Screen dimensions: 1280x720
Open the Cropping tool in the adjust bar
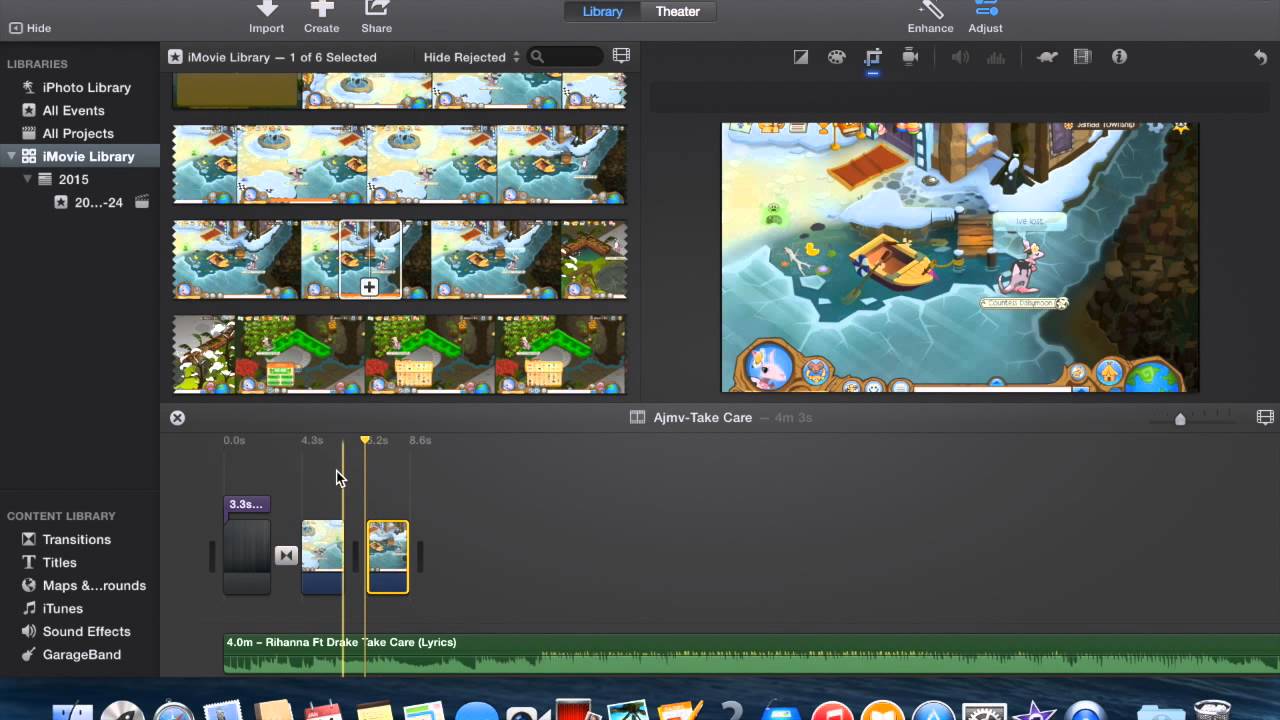pyautogui.click(x=872, y=57)
